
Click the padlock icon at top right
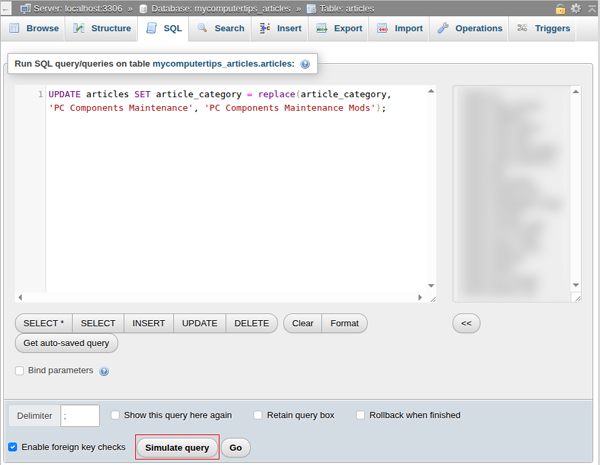[x=560, y=8]
